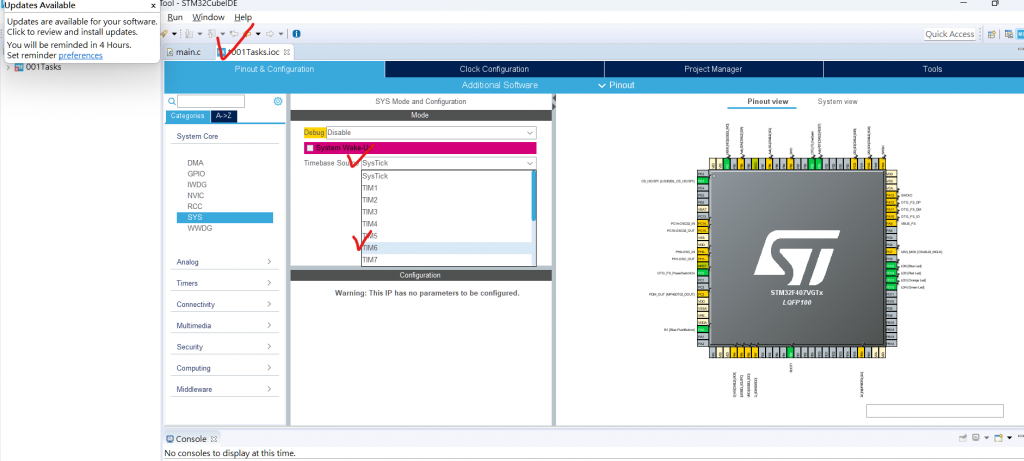Expand the Multimedia category
The width and height of the screenshot is (1024, 461).
pos(225,326)
